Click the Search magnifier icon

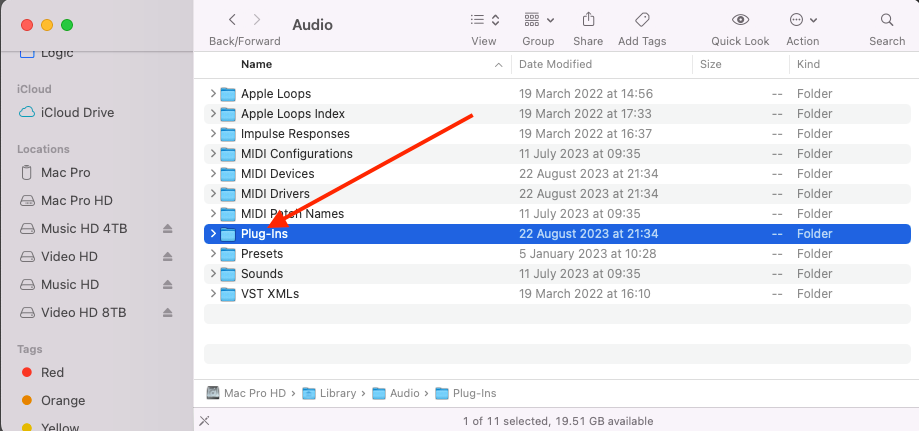(887, 20)
